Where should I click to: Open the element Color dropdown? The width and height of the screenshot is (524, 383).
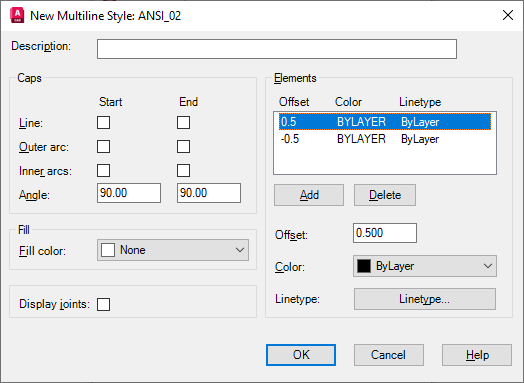(x=425, y=266)
